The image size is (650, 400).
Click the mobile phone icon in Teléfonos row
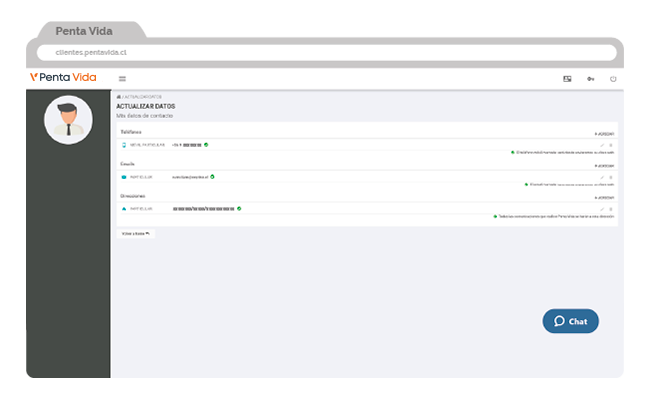[x=124, y=145]
